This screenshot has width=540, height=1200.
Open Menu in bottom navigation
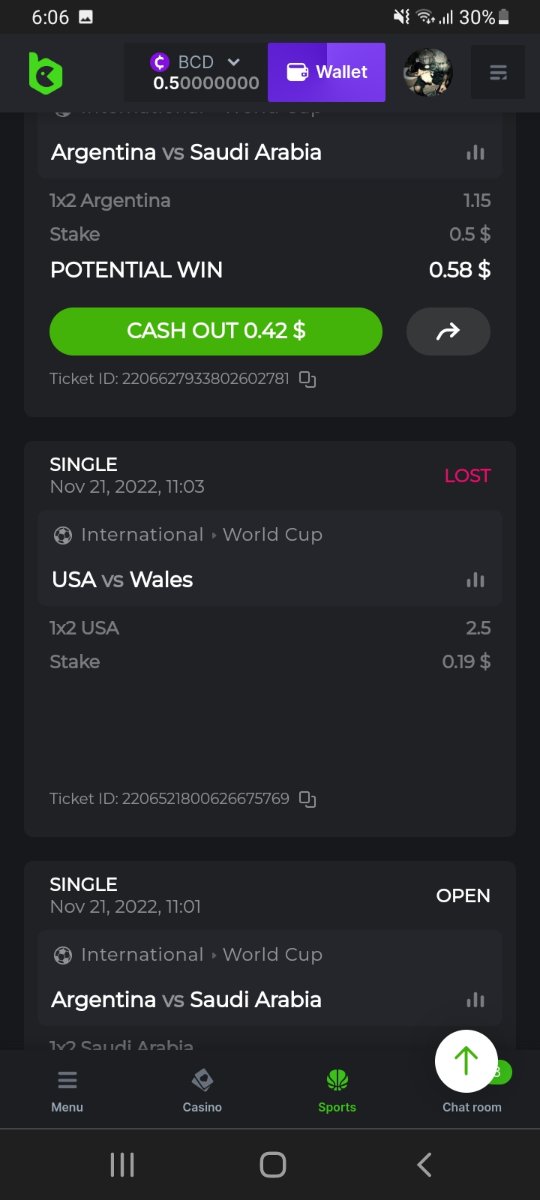pyautogui.click(x=67, y=1091)
